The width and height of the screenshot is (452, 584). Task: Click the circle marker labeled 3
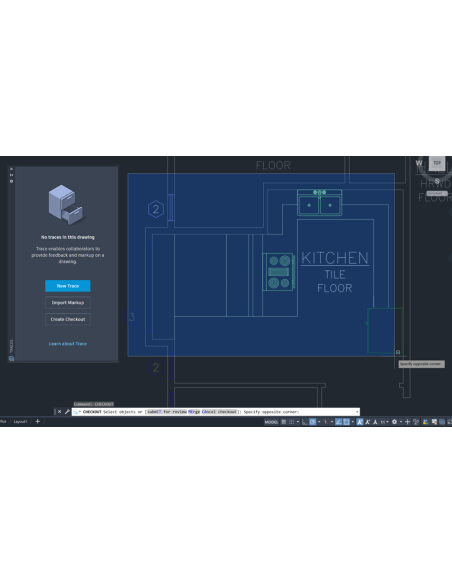[132, 317]
